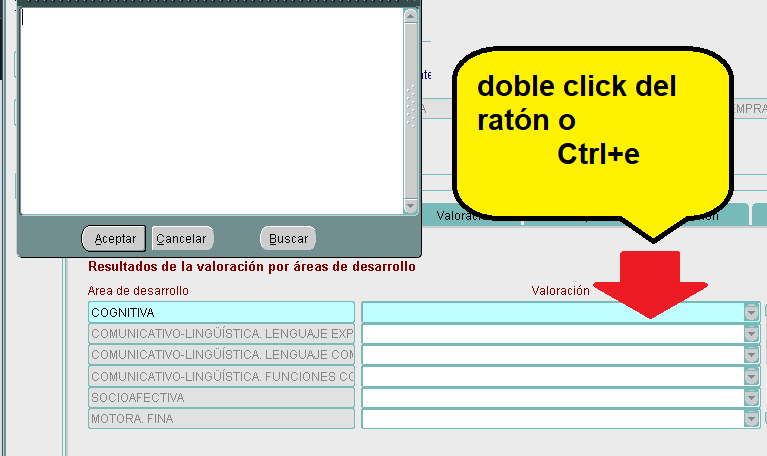
Task: Open the COGNITIVA valoración dropdown arrow
Action: coord(752,312)
